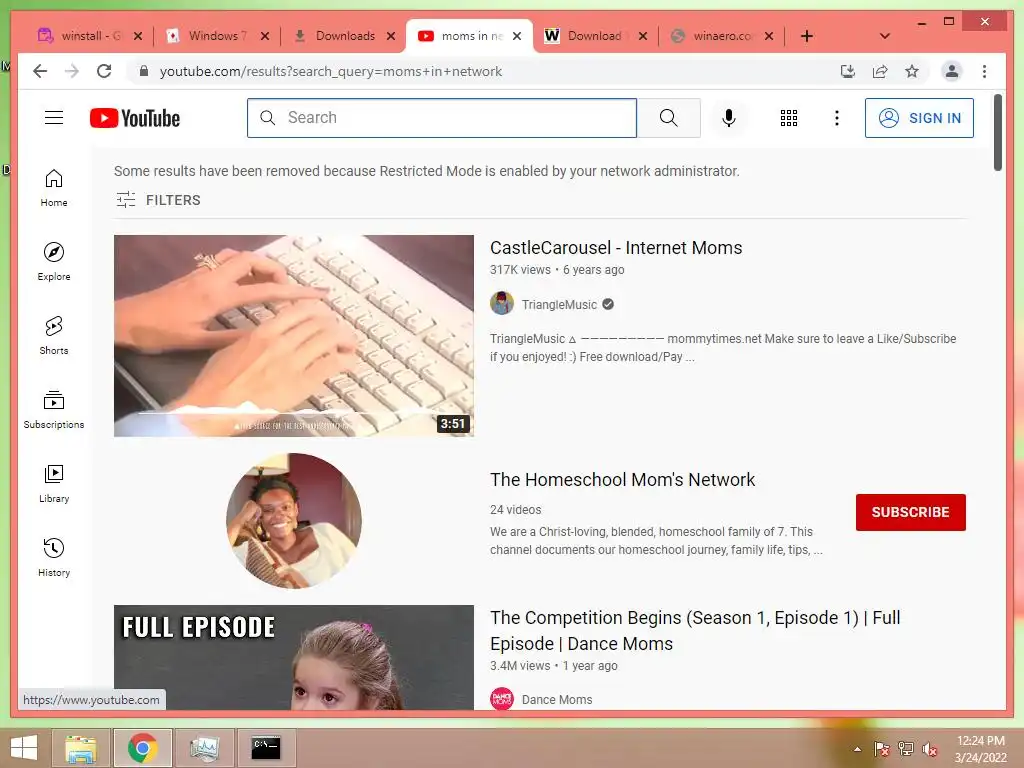Click the SIGN IN button

[919, 118]
